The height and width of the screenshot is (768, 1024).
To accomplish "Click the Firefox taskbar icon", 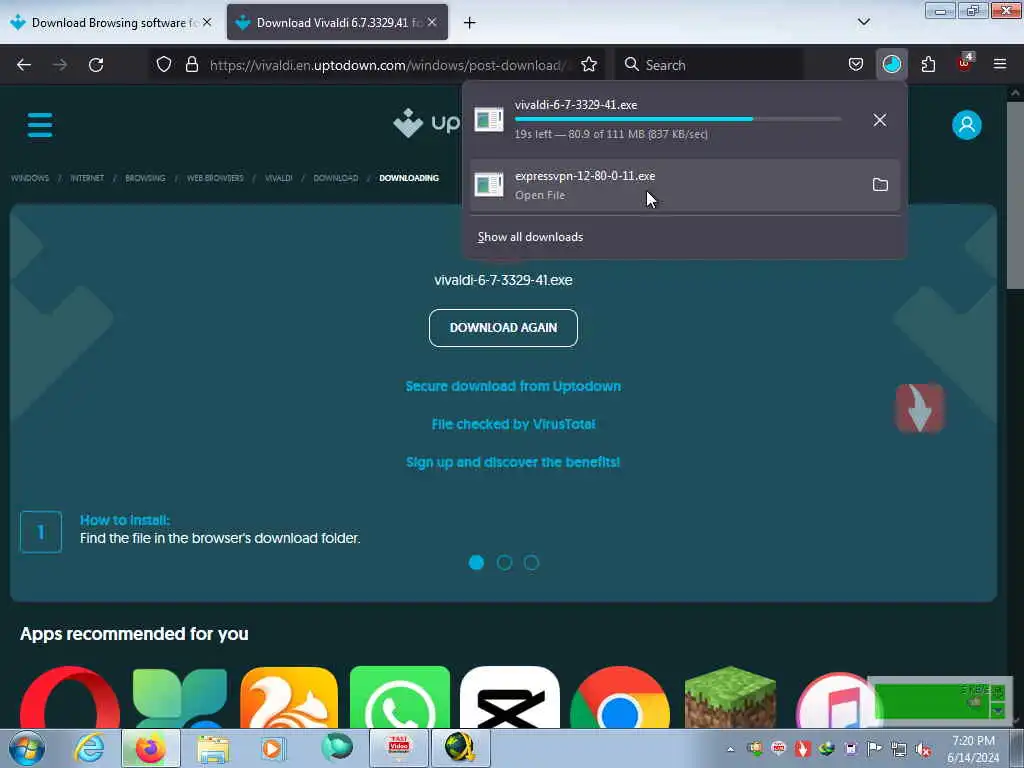I will point(151,748).
